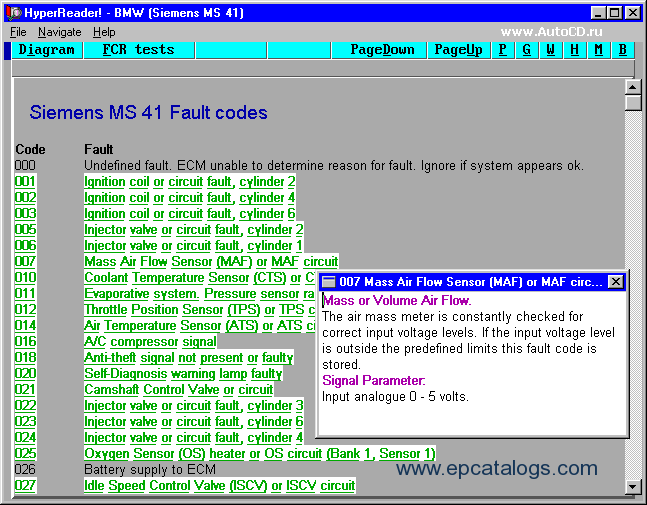
Task: Open Injector valve fault cylinder 6 link
Action: coord(194,422)
